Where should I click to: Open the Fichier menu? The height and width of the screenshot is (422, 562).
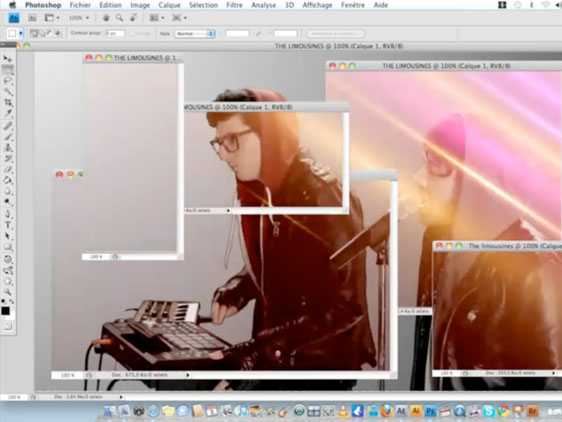tap(80, 5)
